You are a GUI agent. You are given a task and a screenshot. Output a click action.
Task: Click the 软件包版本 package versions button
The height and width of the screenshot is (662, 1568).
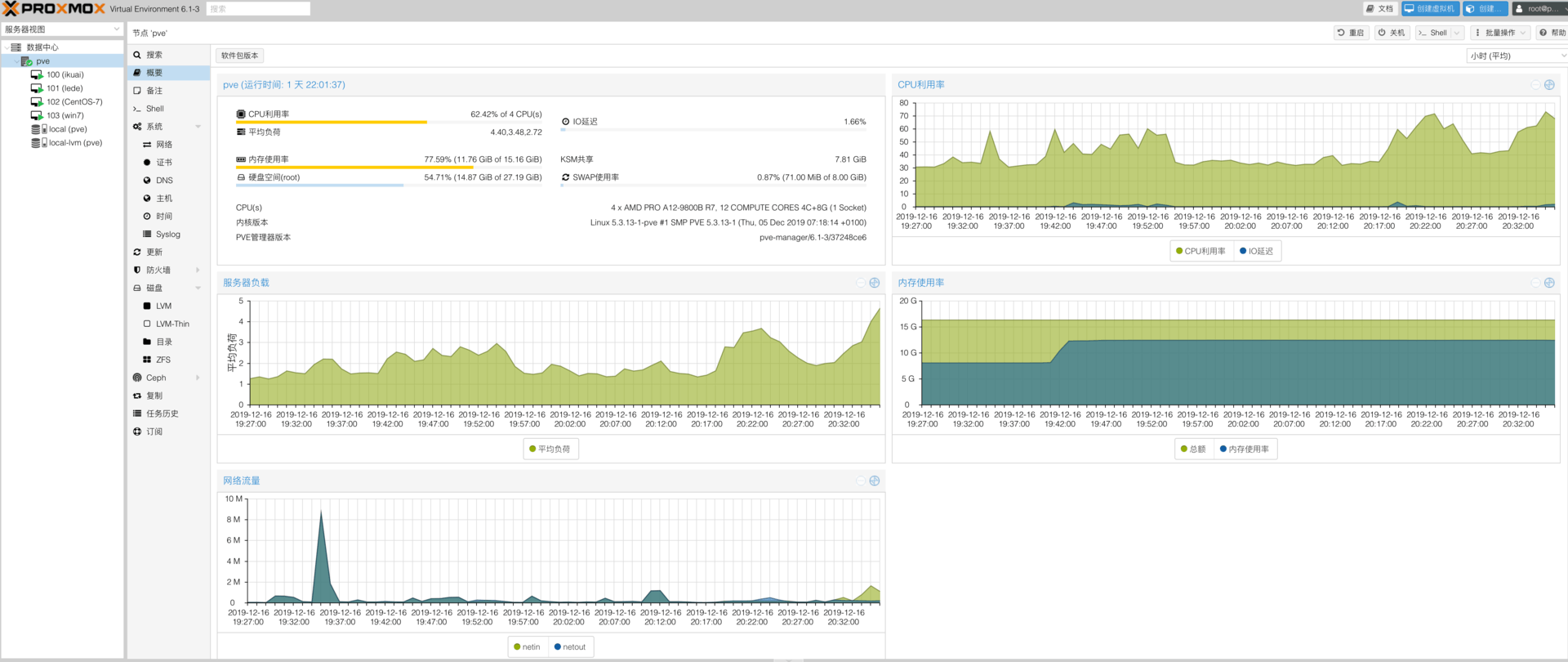pyautogui.click(x=240, y=56)
